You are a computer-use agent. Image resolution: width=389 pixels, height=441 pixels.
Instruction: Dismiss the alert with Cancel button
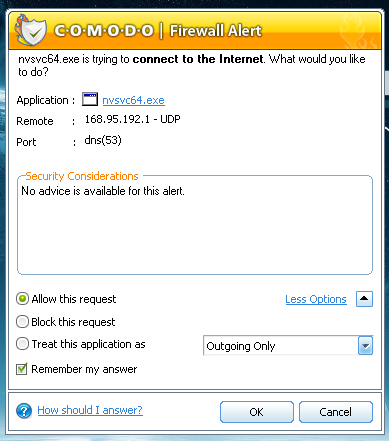coord(336,412)
